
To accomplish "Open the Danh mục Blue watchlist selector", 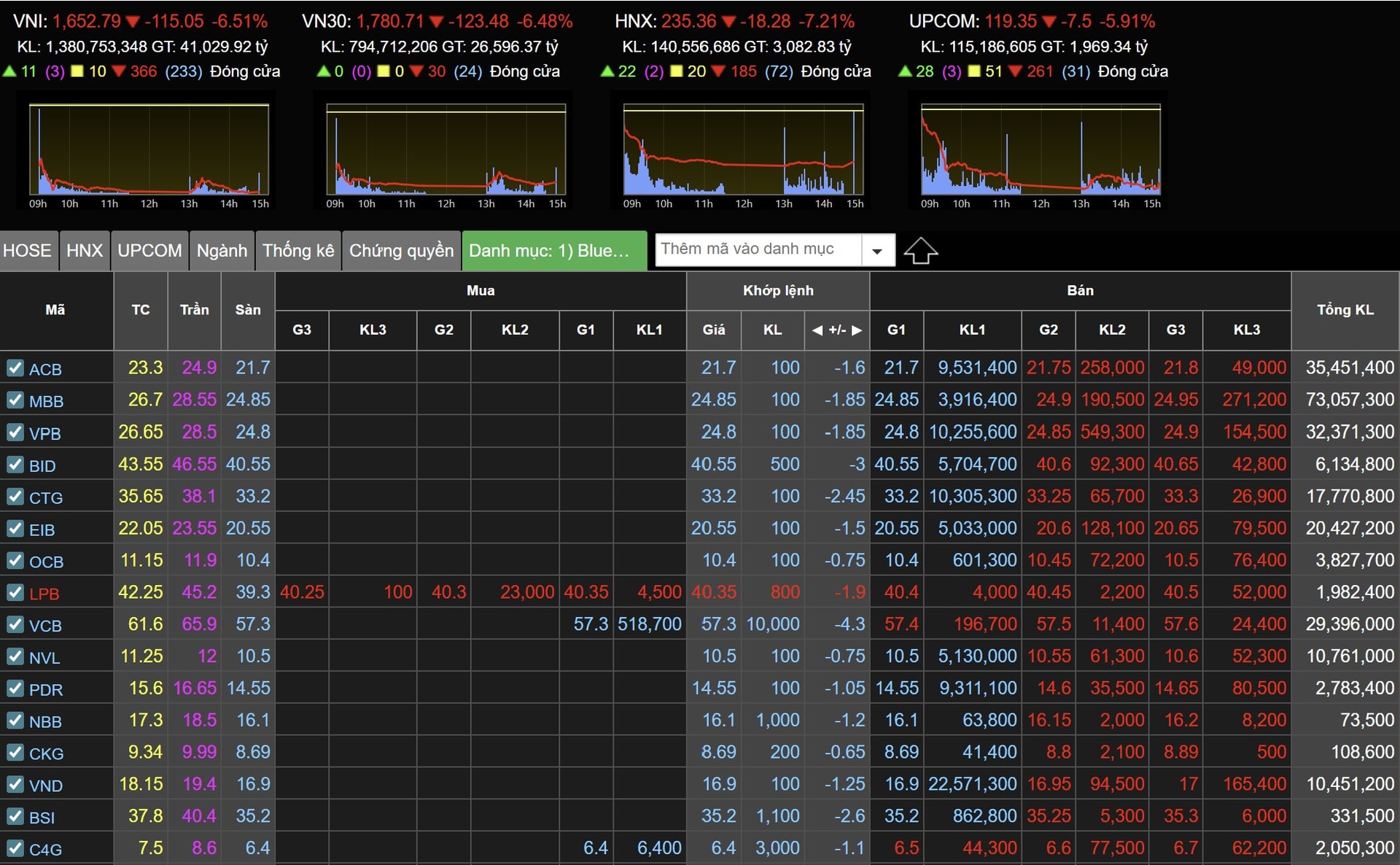I will (x=554, y=251).
